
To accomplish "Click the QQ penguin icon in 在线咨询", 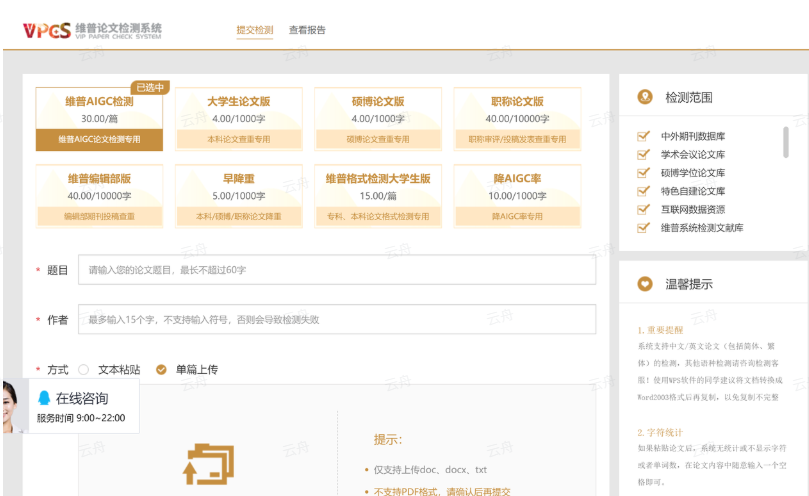I will pyautogui.click(x=44, y=398).
